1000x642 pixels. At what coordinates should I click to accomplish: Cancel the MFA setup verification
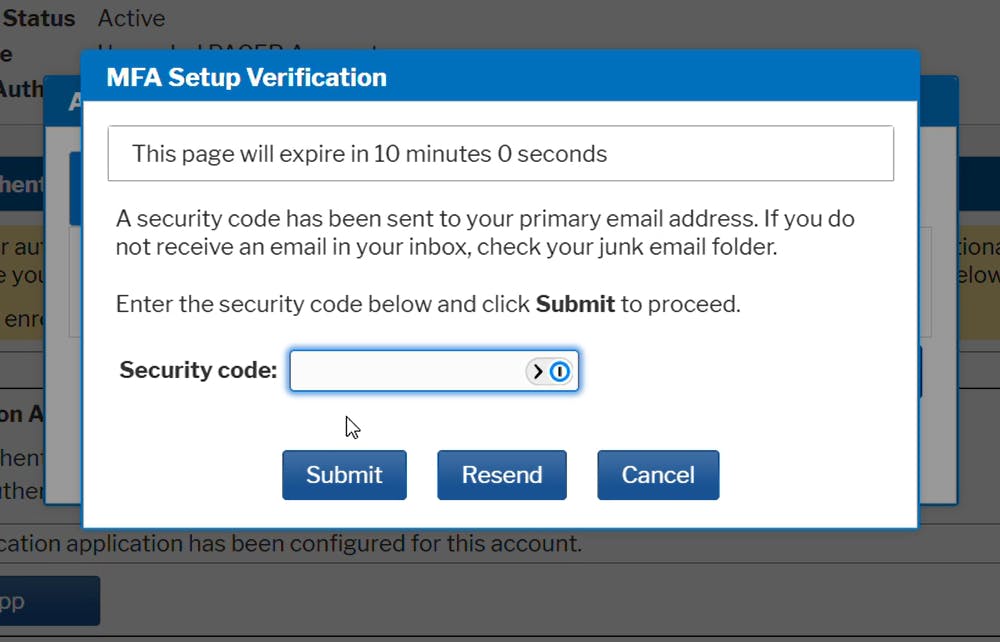[x=658, y=474]
